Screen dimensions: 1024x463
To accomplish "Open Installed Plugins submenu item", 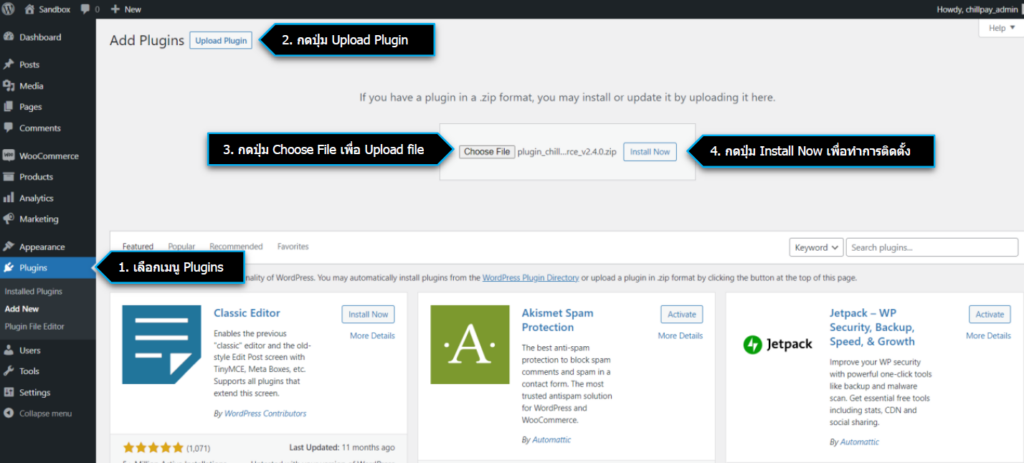I will [33, 291].
